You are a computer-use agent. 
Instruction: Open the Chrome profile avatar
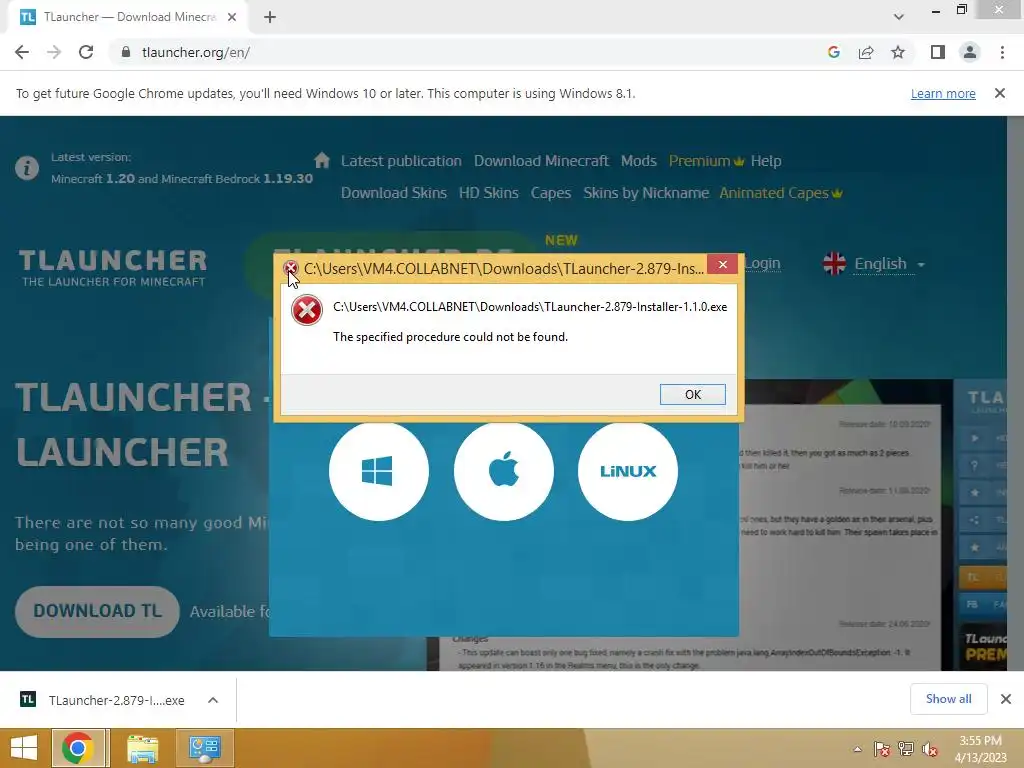[x=970, y=52]
